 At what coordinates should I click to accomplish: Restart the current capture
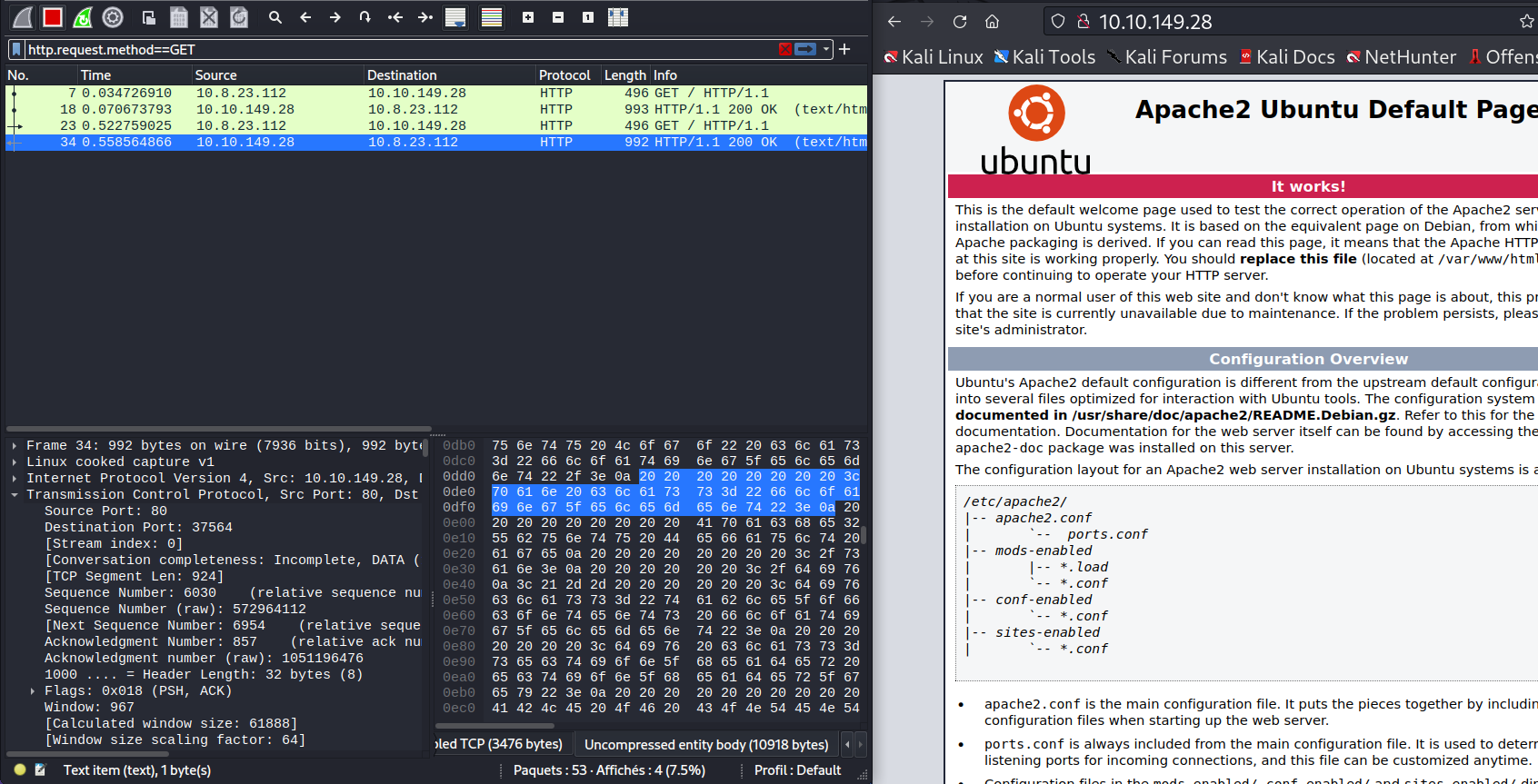pos(83,17)
